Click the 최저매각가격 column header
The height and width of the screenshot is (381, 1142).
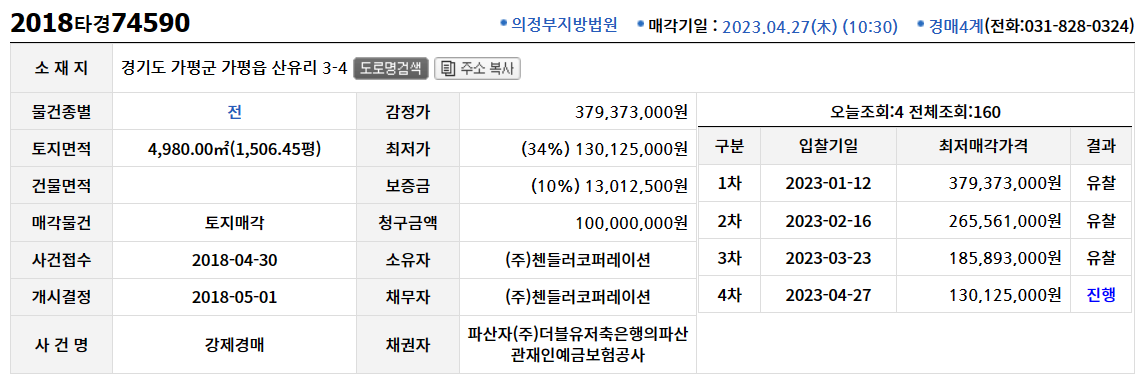coord(983,146)
